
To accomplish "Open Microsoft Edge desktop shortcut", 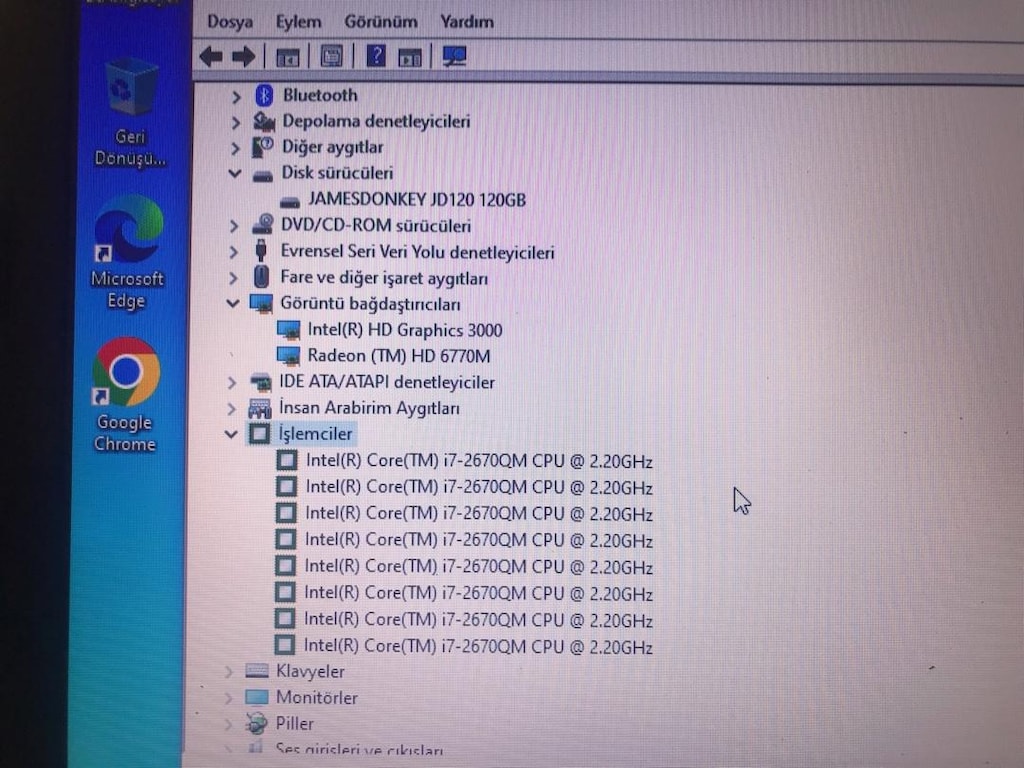I will (x=127, y=253).
